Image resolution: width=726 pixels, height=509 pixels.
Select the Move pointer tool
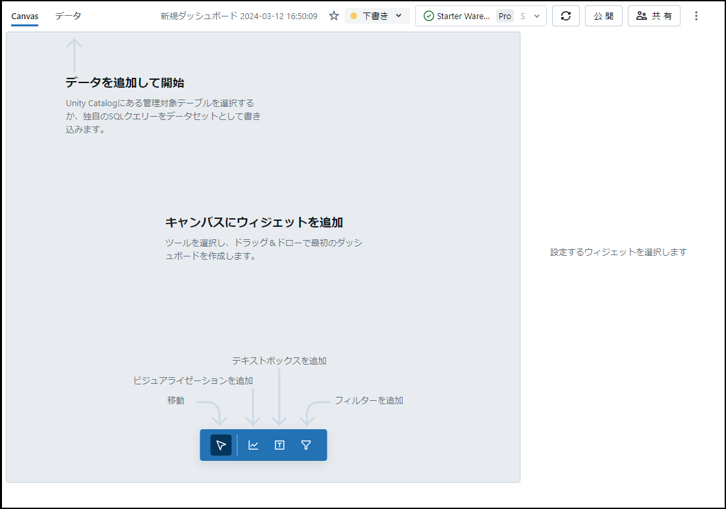pyautogui.click(x=221, y=445)
